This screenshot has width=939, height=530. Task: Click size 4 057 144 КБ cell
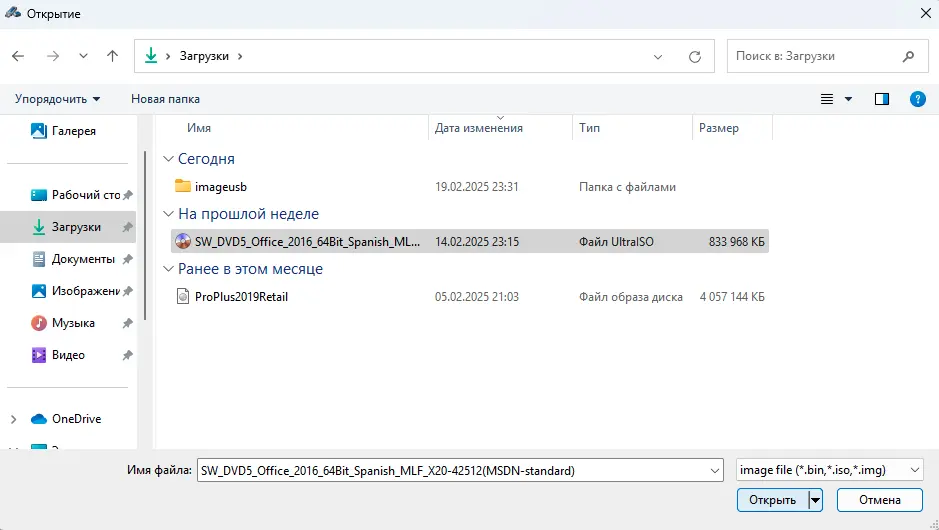point(732,296)
